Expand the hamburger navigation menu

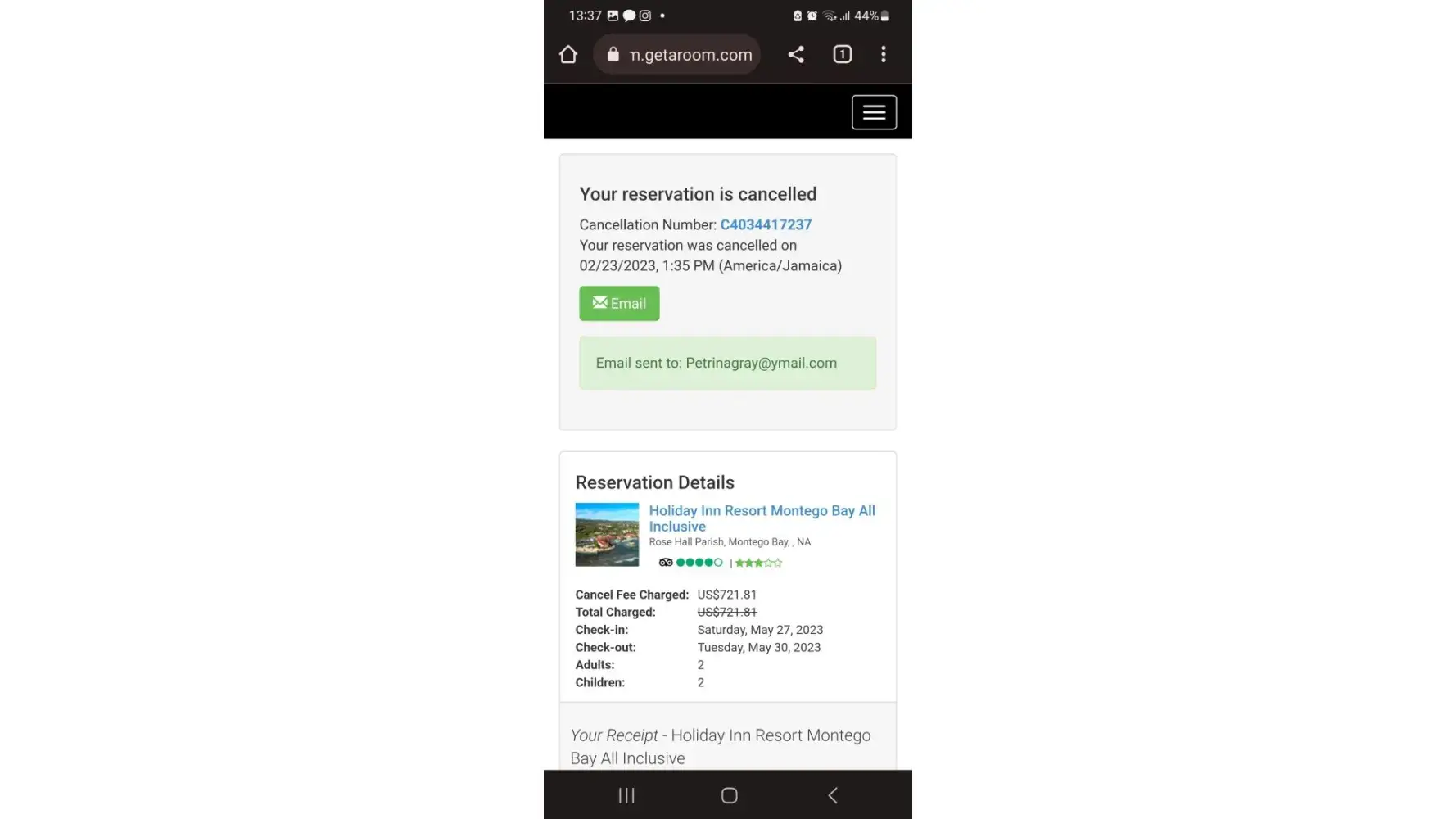pos(874,112)
